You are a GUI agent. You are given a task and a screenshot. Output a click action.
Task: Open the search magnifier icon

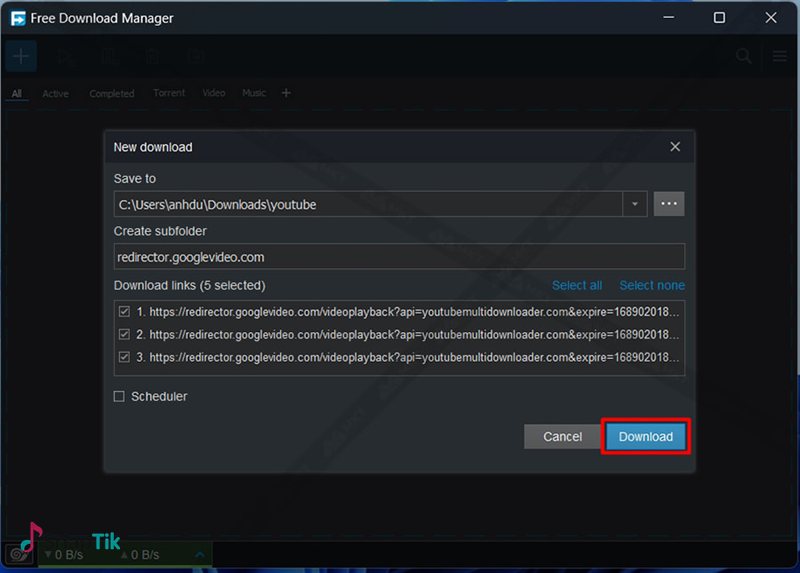point(744,57)
